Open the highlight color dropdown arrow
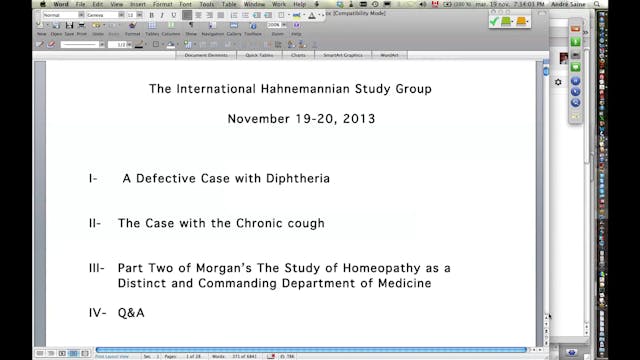The width and height of the screenshot is (640, 360). (x=304, y=16)
